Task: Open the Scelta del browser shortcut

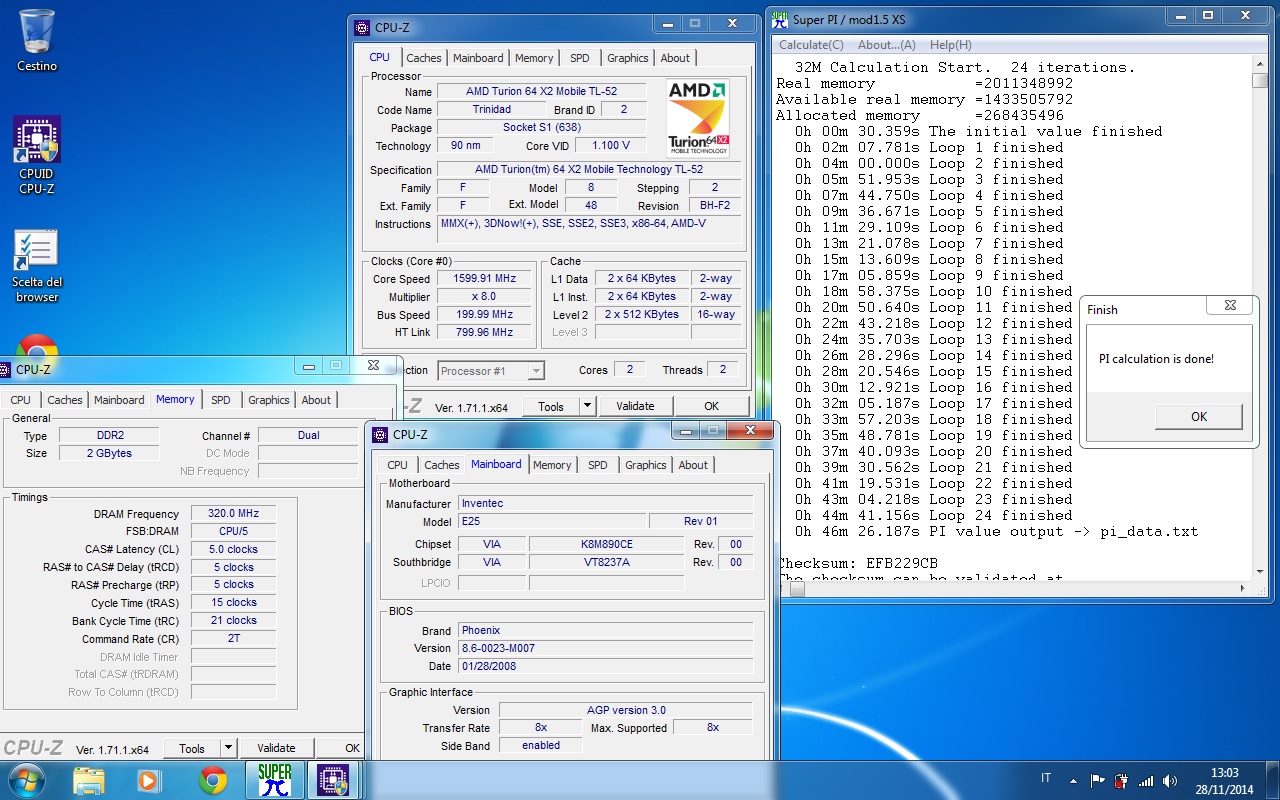Action: [37, 265]
